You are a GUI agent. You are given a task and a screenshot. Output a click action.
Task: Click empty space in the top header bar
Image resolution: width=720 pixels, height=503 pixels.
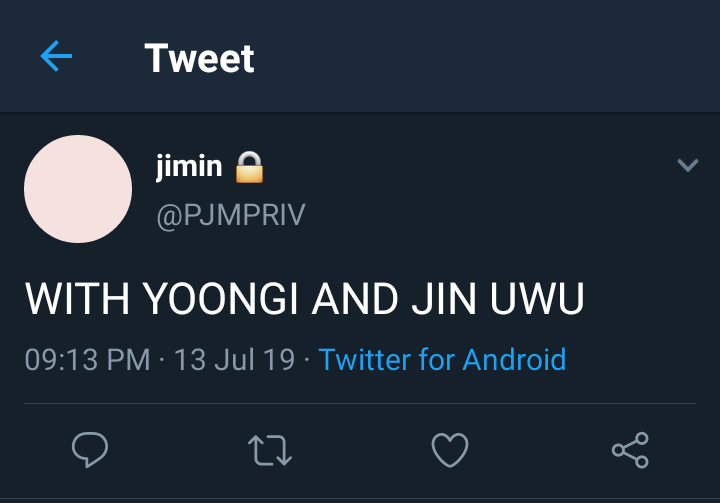tap(482, 56)
